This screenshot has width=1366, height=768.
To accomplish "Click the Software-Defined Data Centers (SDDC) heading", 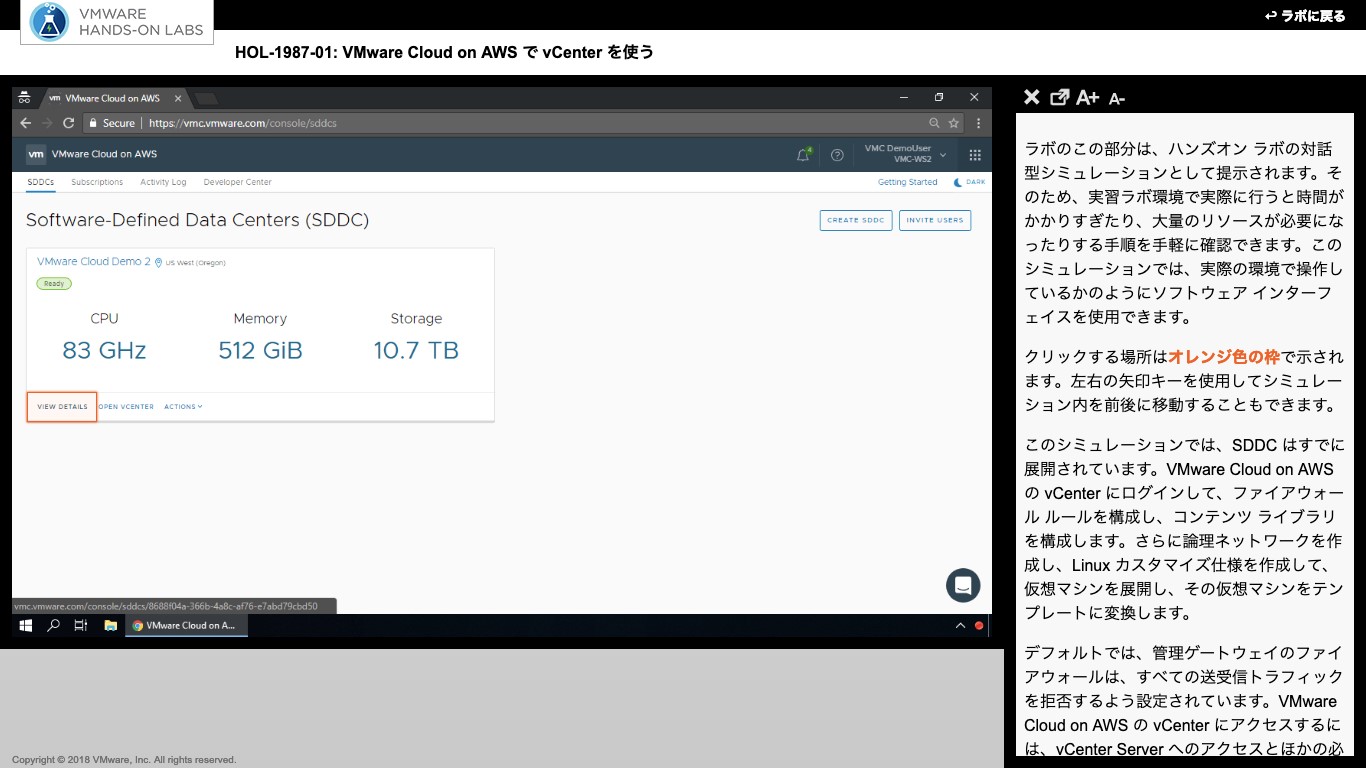I will (197, 220).
